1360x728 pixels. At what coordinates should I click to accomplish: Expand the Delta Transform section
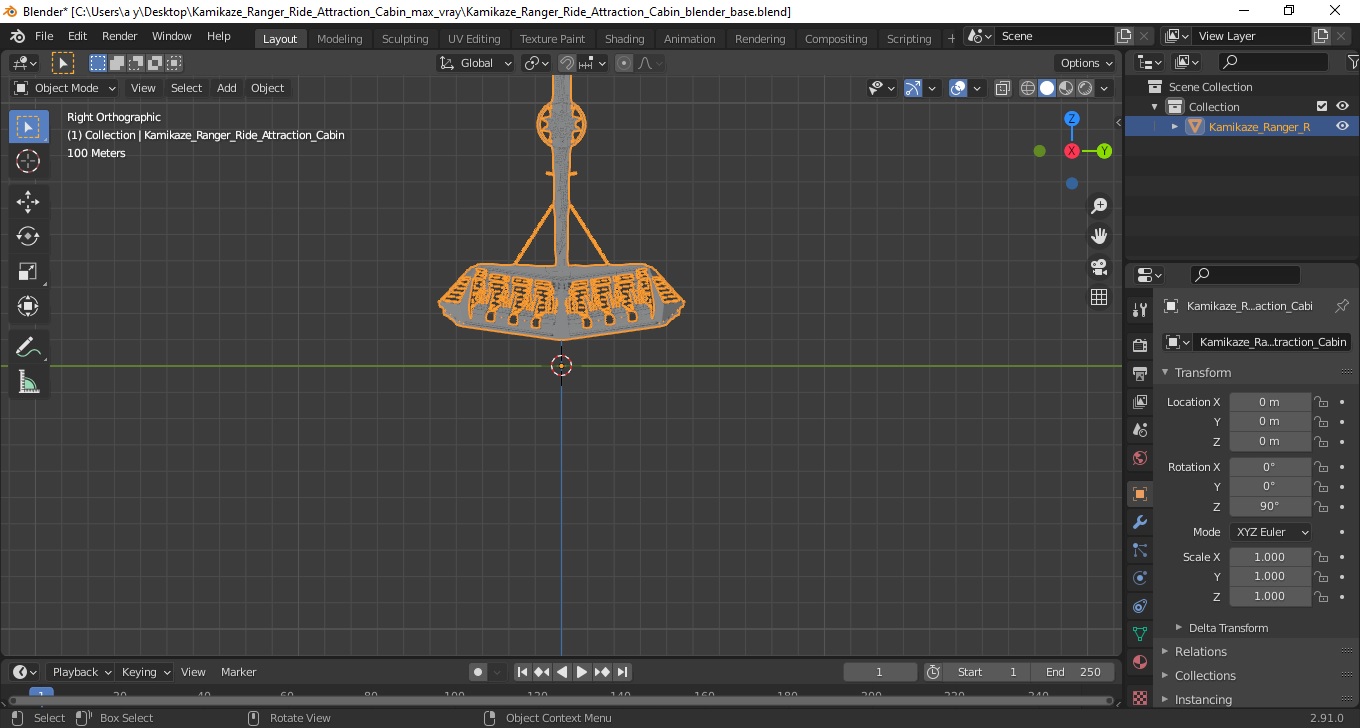pos(1228,628)
